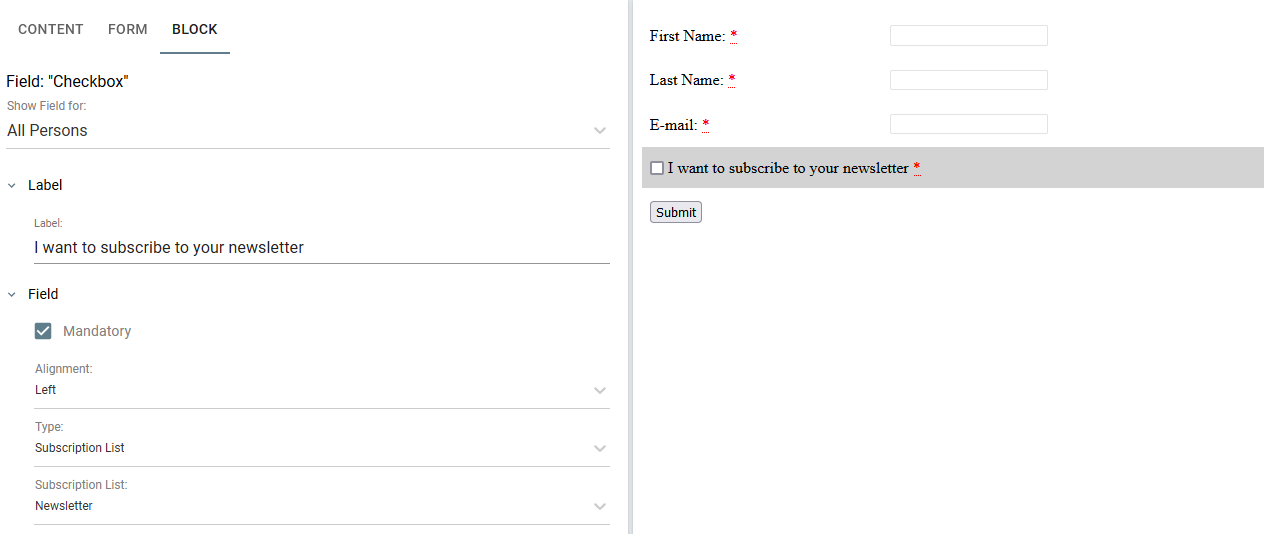The height and width of the screenshot is (534, 1264).
Task: Click the E-mail input field
Action: click(x=968, y=124)
